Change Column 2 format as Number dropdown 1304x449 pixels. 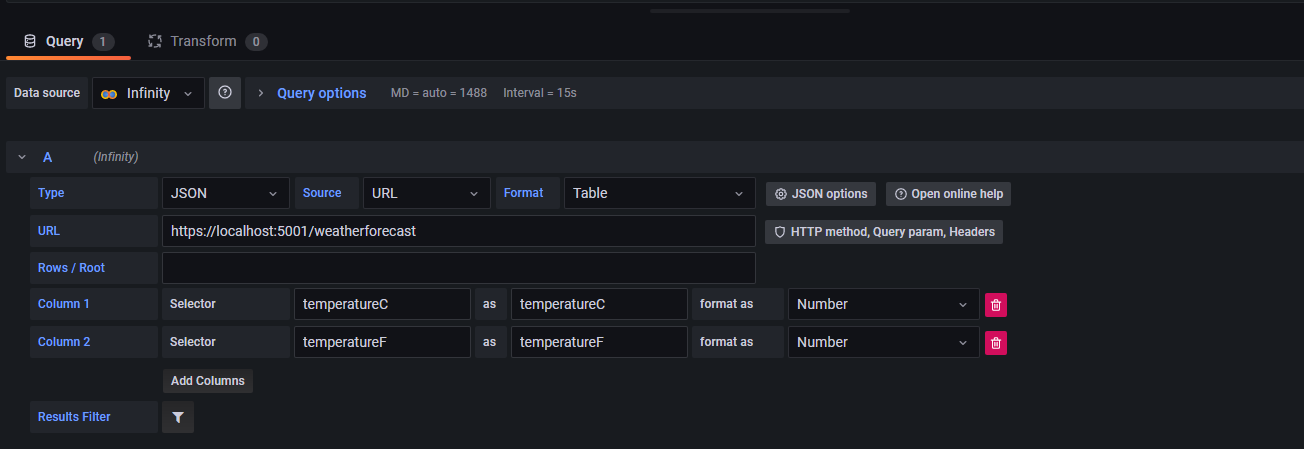pyautogui.click(x=884, y=342)
